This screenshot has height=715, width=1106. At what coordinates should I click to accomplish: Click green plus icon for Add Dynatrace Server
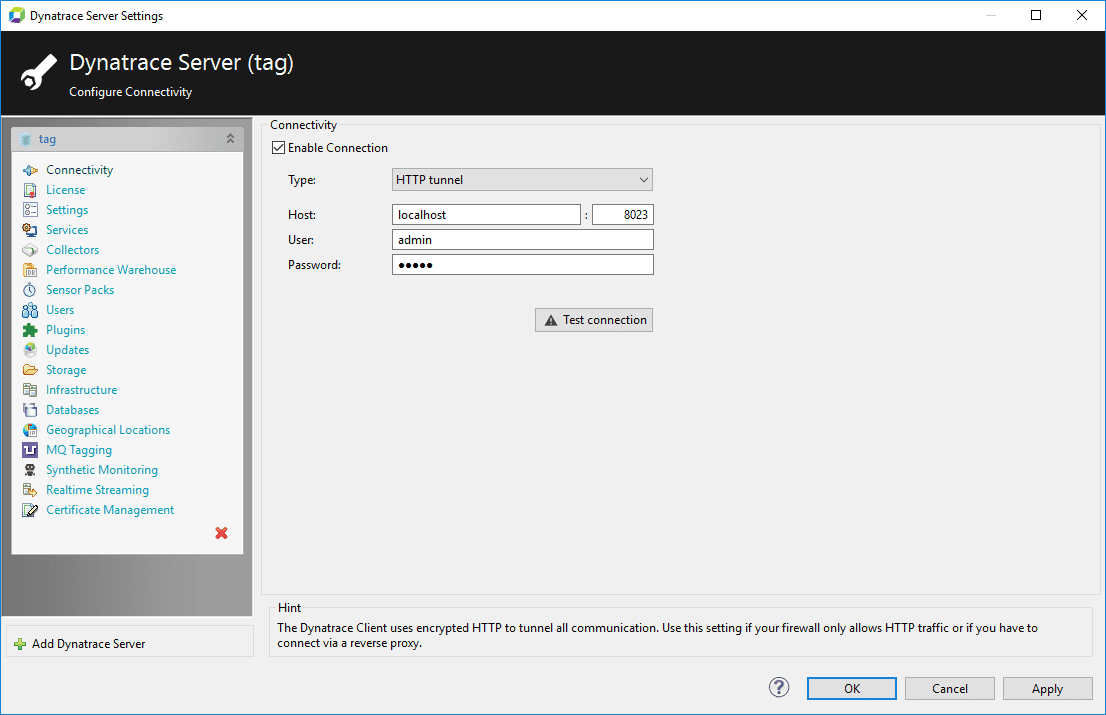point(20,644)
